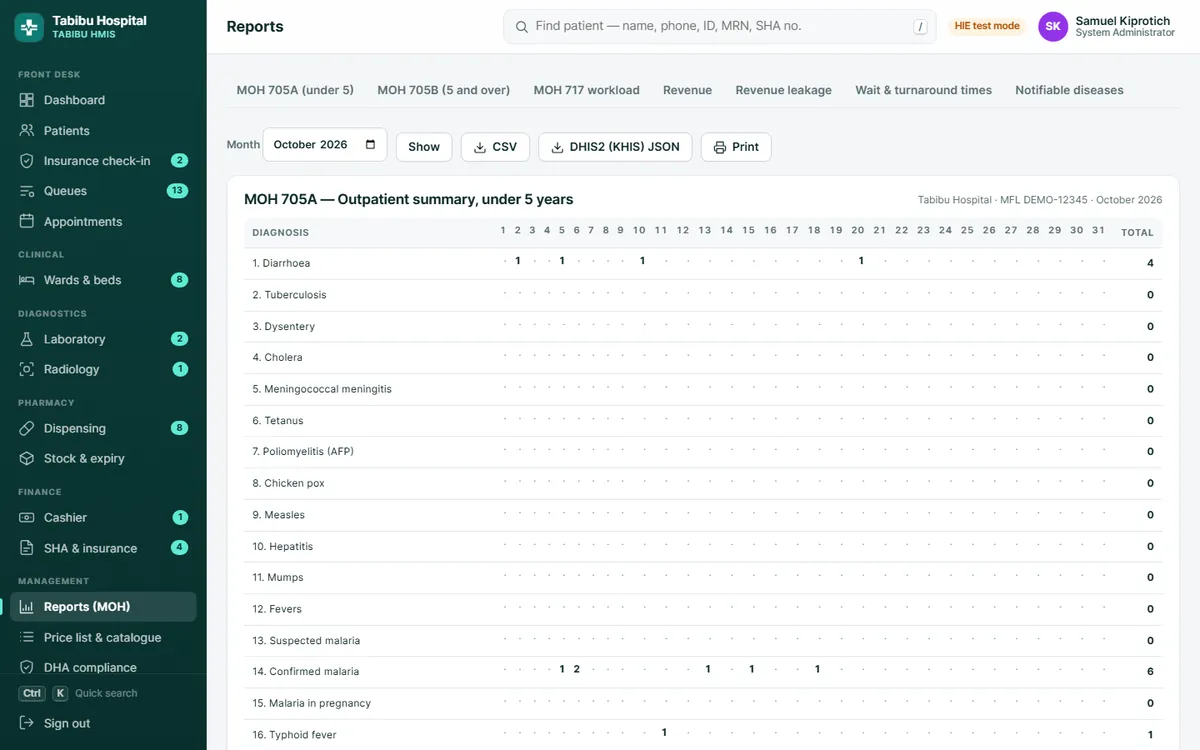Switch to the MOH 705A (under 5) tab
Screen dimensions: 1200x750
(x=295, y=90)
